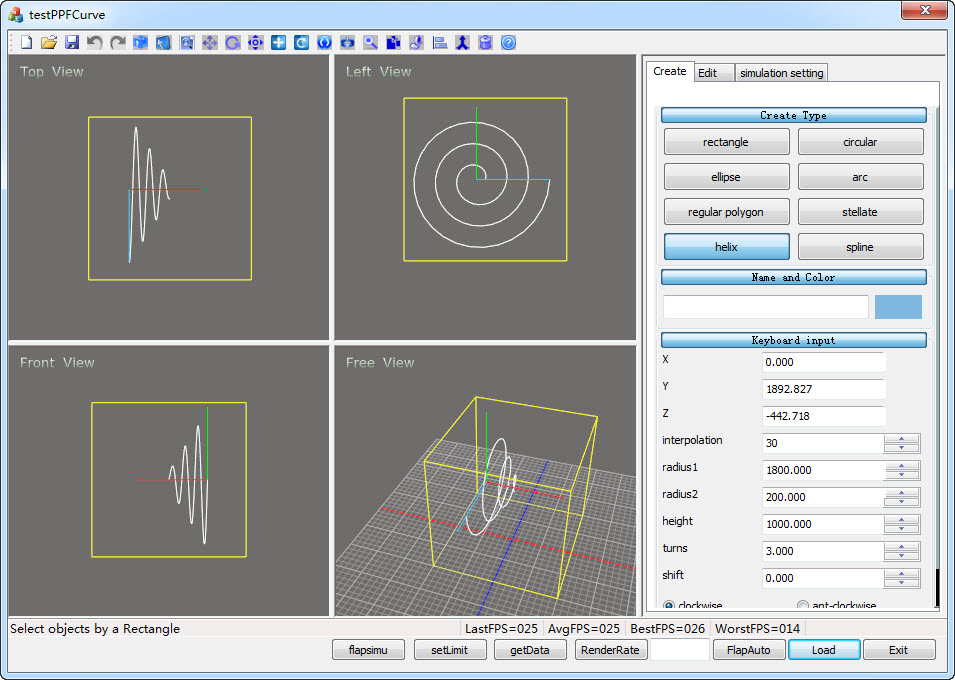The height and width of the screenshot is (680, 955).
Task: Choose the rectangle create type
Action: click(x=726, y=142)
